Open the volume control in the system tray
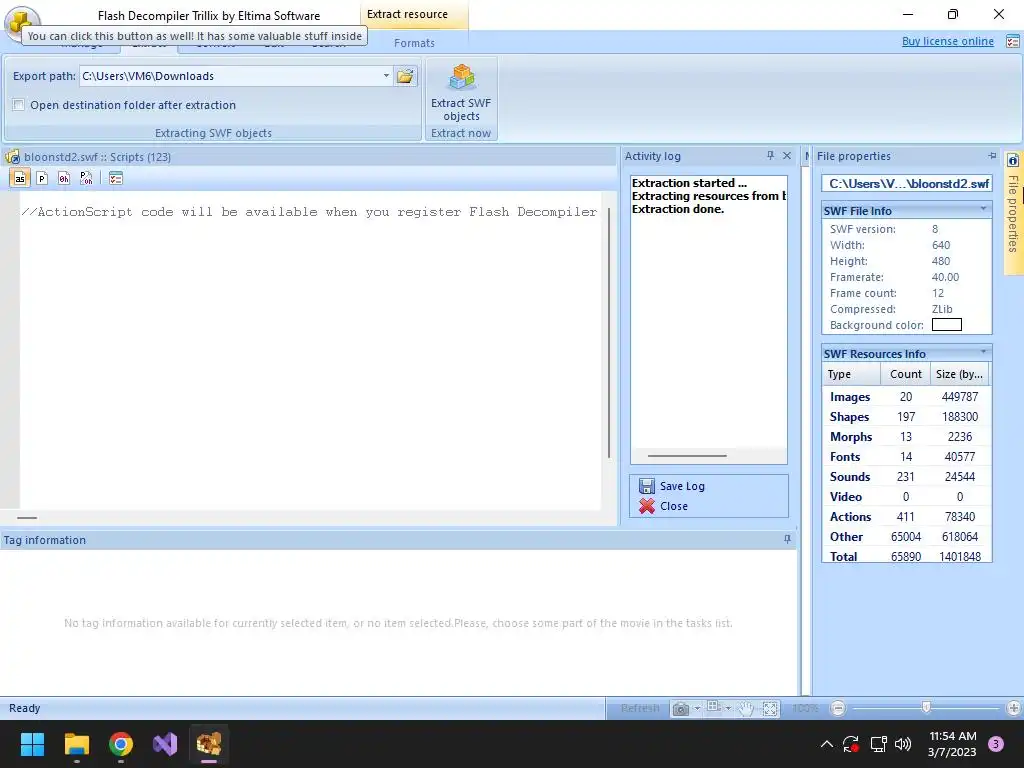This screenshot has height=768, width=1024. (903, 744)
